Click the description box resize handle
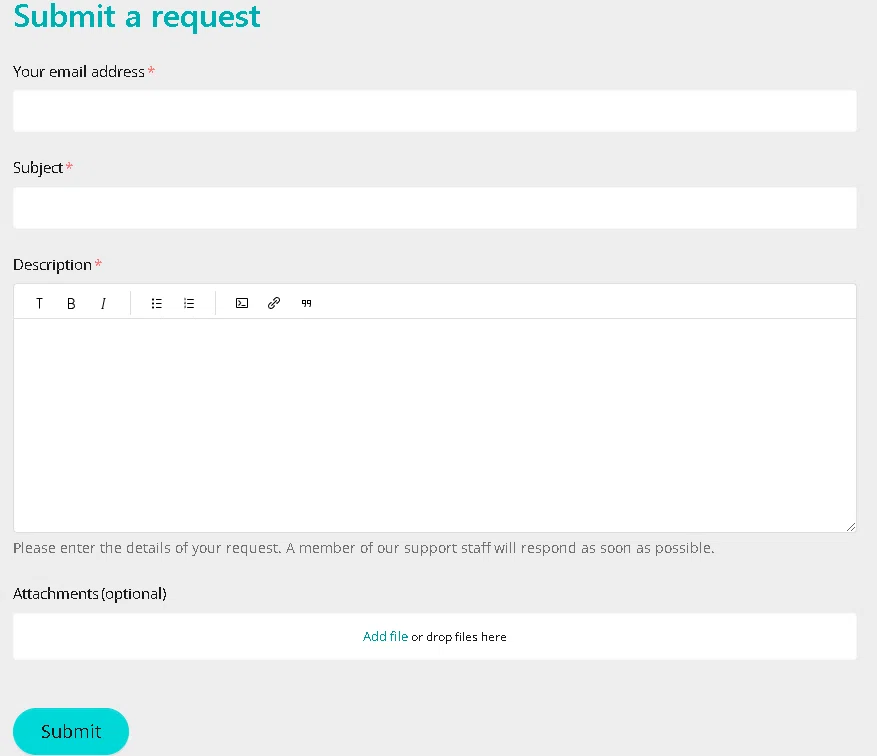Image resolution: width=877 pixels, height=756 pixels. (x=851, y=527)
